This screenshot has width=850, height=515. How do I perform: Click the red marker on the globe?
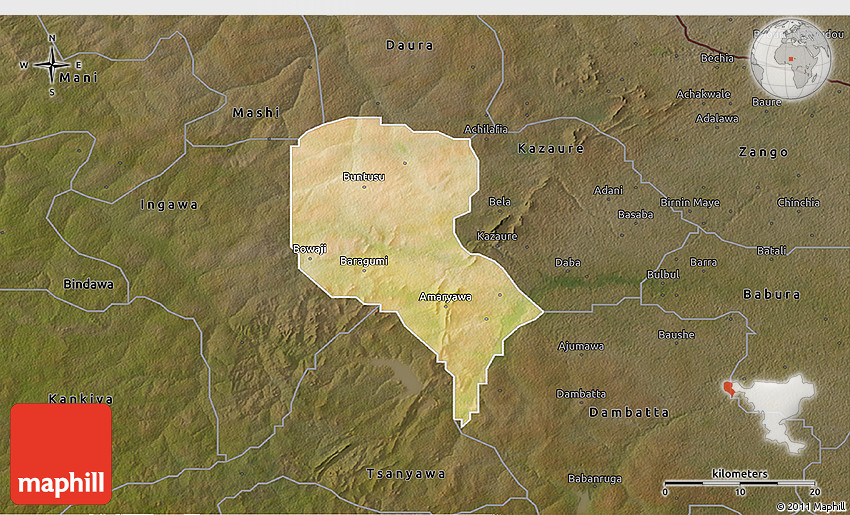[x=790, y=58]
